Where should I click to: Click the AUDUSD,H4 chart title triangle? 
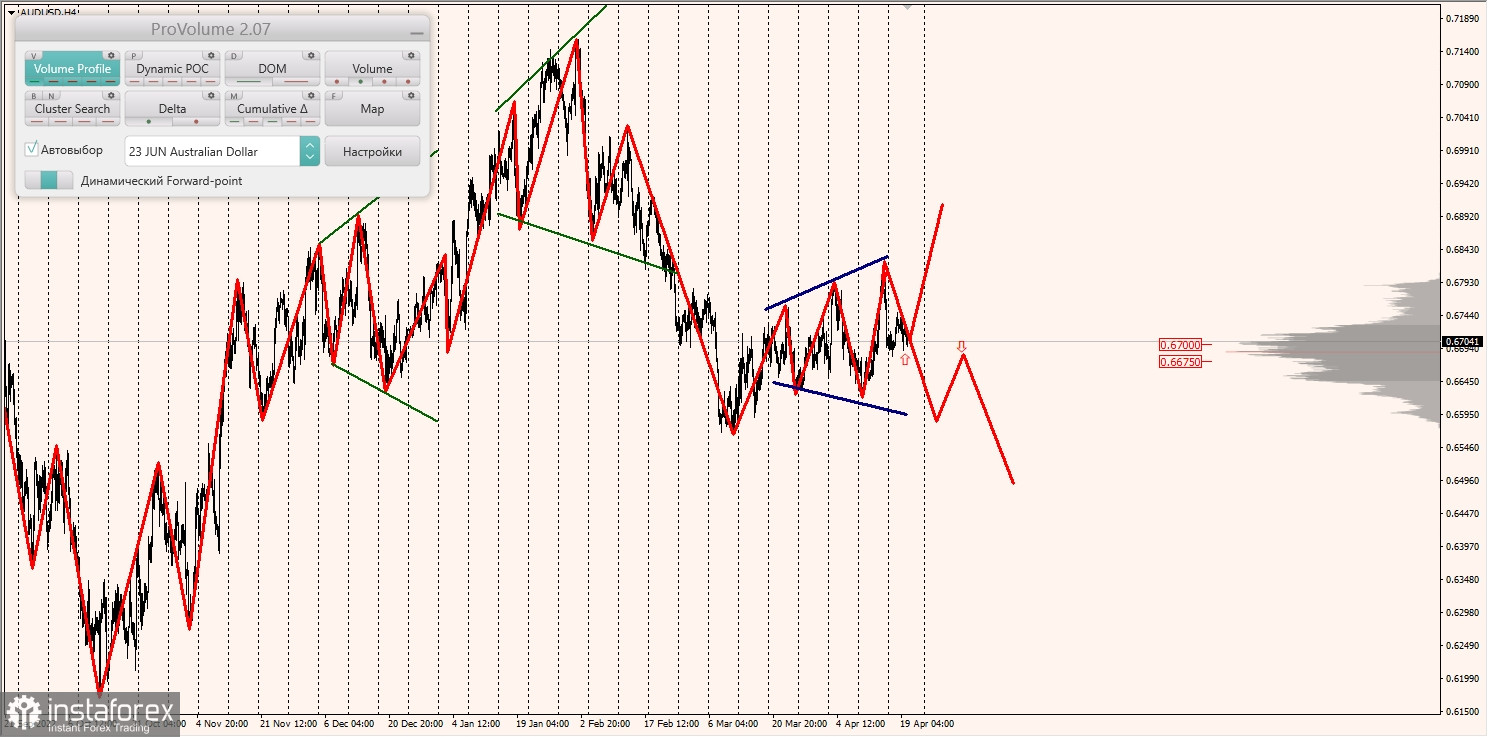11,12
